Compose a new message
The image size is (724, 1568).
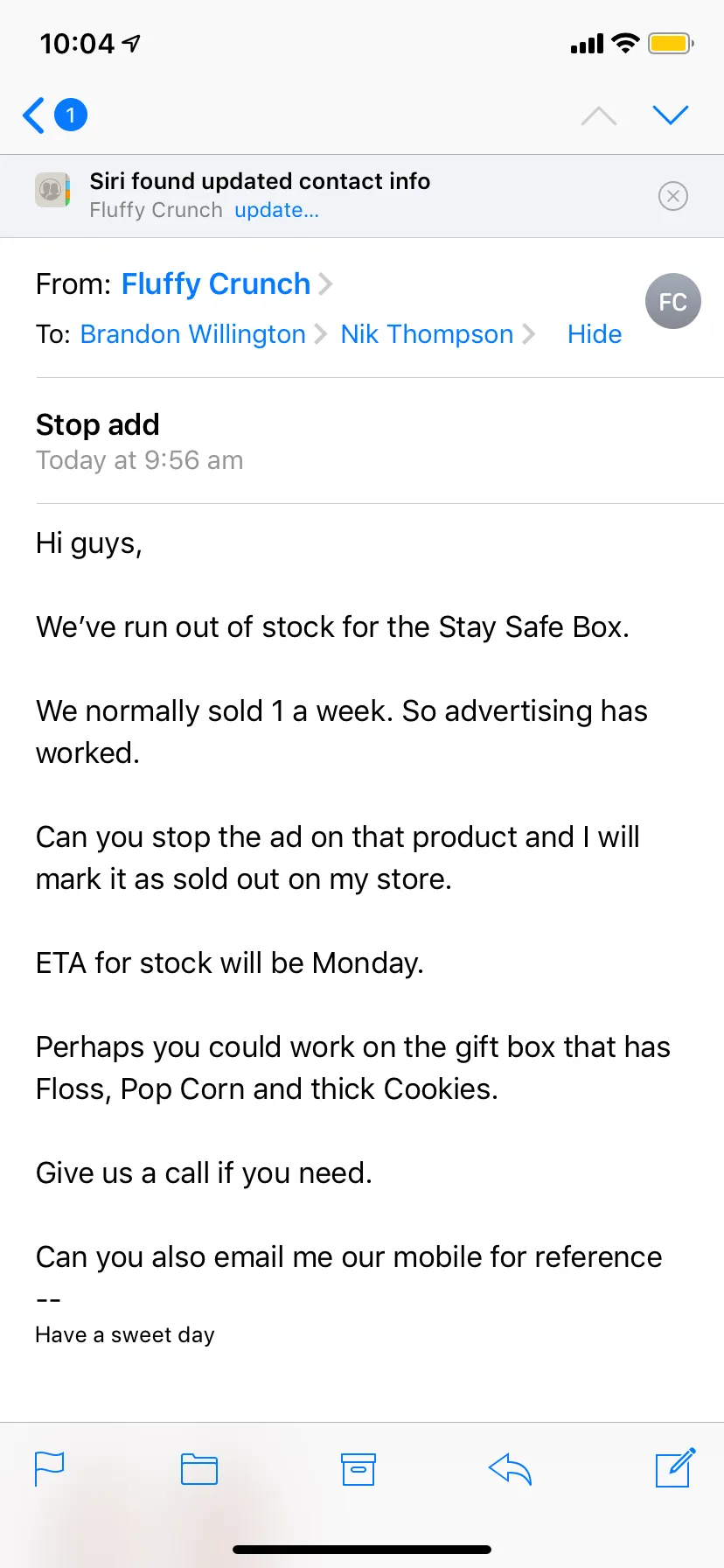pyautogui.click(x=675, y=1468)
